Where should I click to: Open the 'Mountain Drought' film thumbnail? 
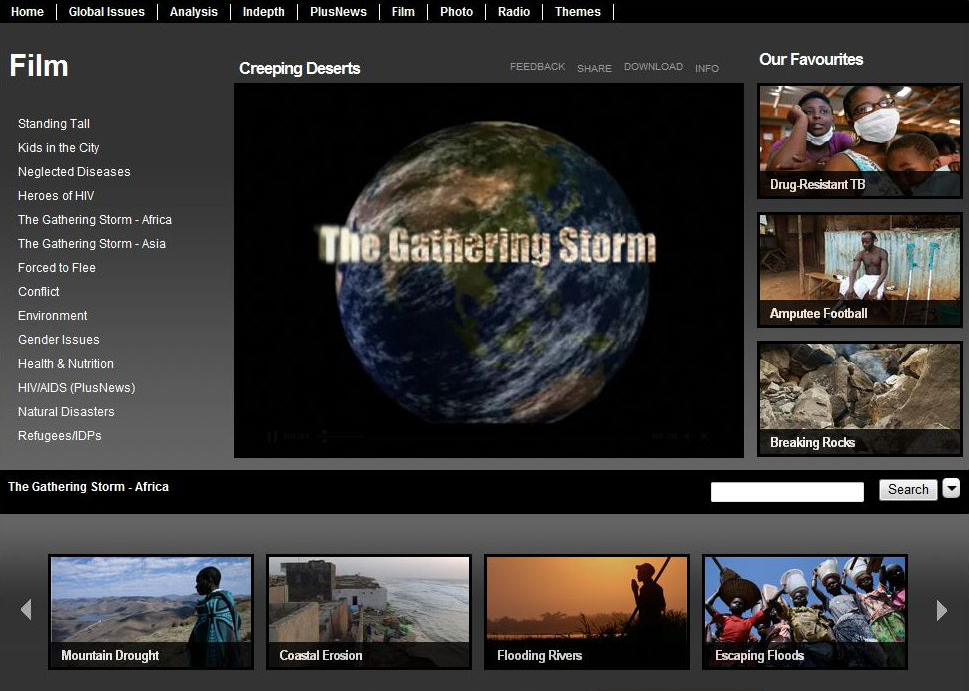pos(150,610)
